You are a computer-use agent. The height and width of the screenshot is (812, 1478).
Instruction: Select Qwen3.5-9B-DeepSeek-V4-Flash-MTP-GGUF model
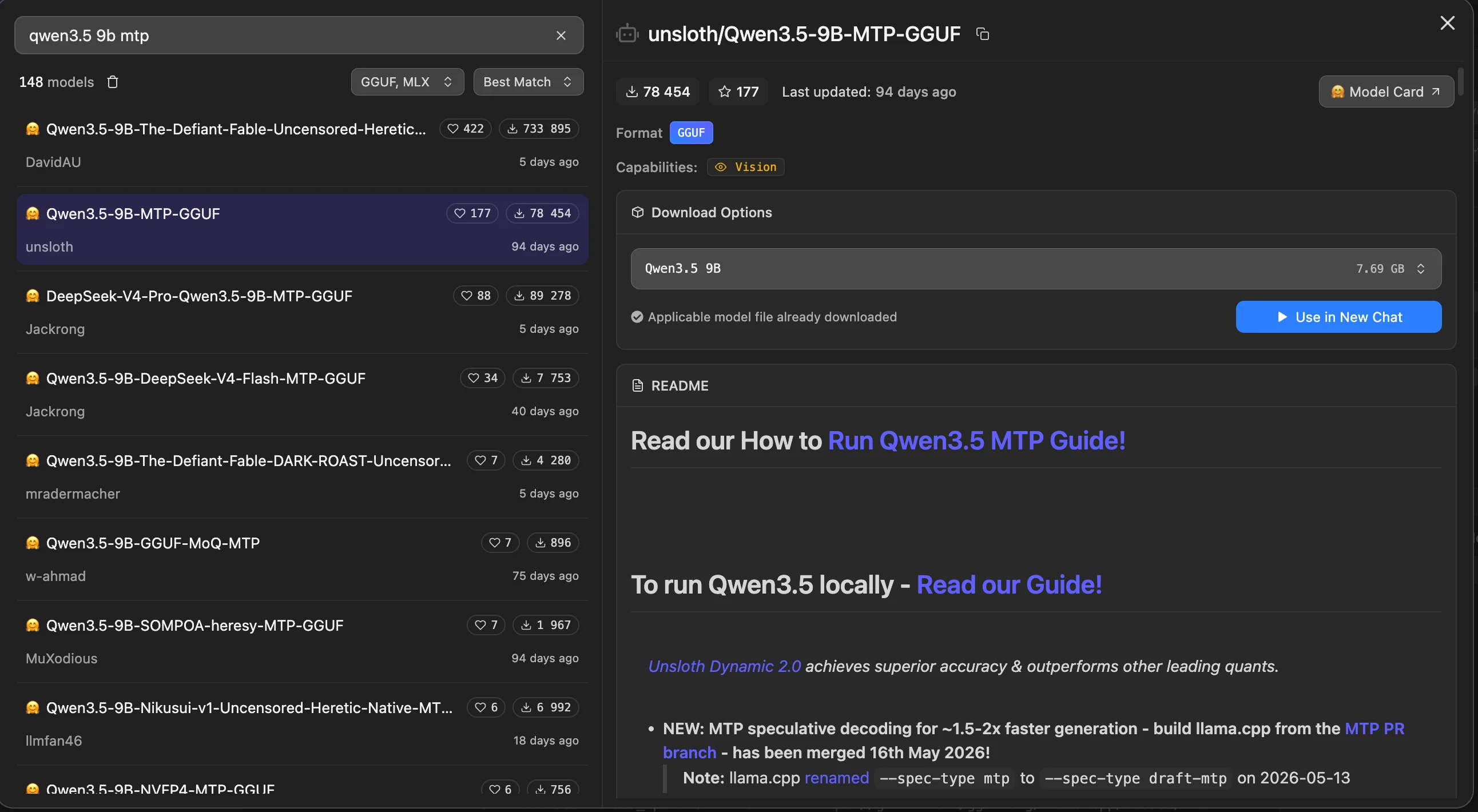[x=303, y=395]
